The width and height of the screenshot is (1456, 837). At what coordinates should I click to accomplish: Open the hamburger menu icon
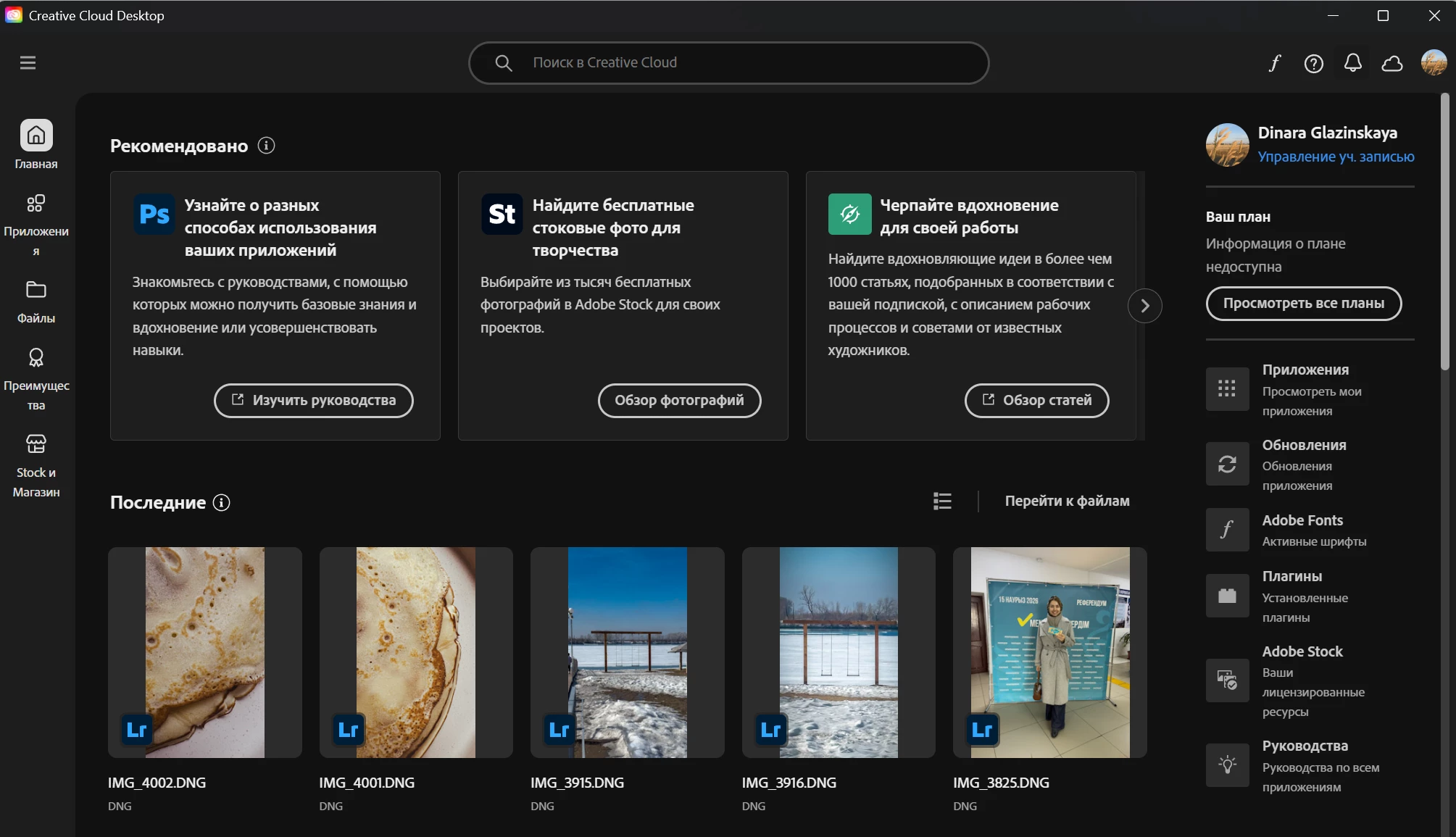[x=28, y=63]
